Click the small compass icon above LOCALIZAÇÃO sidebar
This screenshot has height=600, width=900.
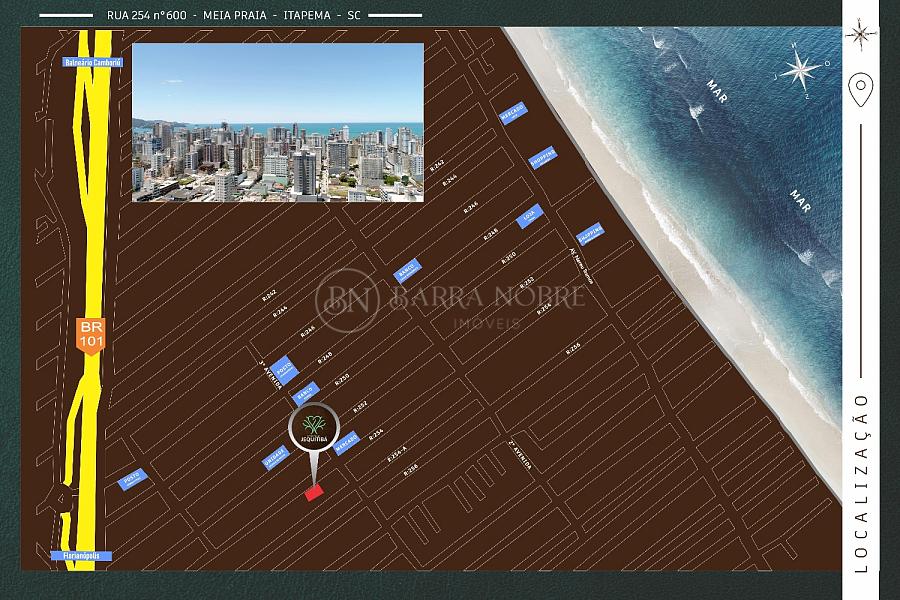tap(859, 34)
